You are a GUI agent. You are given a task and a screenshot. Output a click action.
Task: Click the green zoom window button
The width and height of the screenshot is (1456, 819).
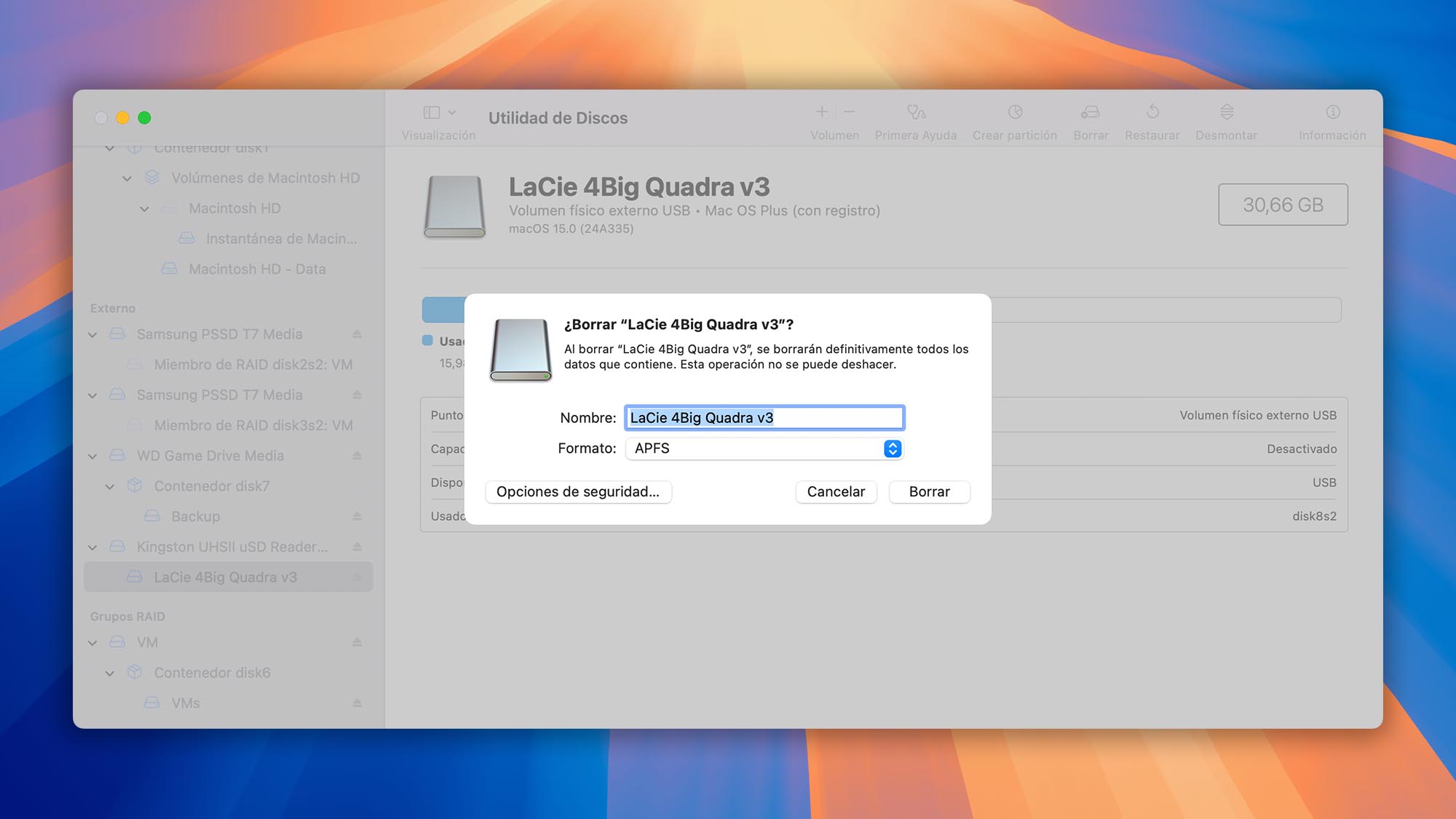click(144, 118)
